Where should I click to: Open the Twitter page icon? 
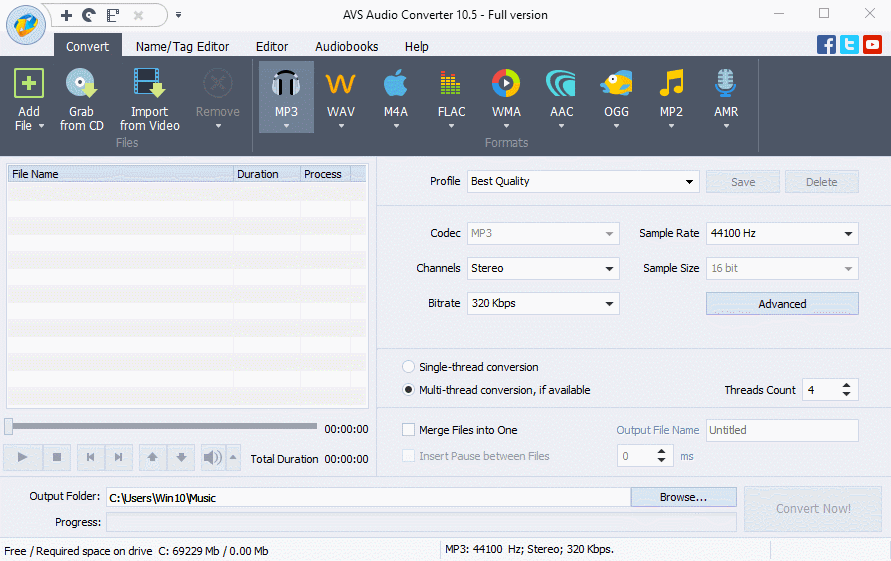[x=850, y=44]
